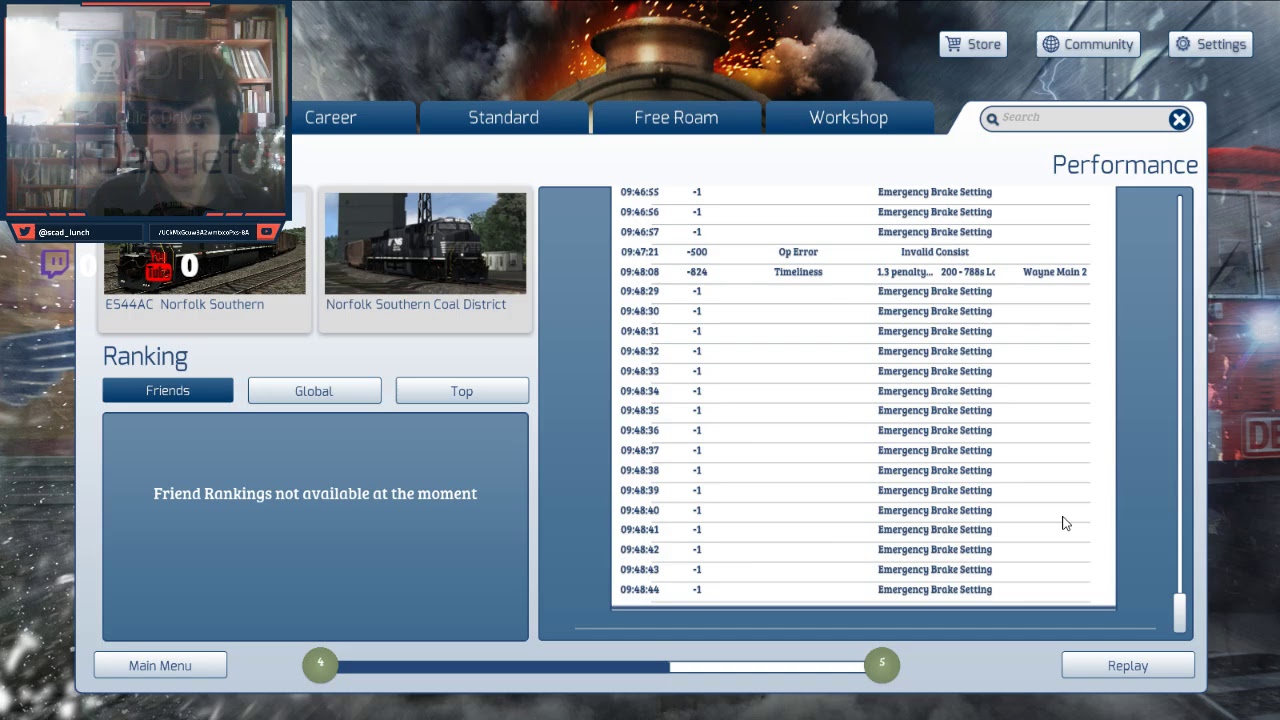Click the 09:48:44 timestamp
The image size is (1280, 720).
tap(639, 590)
